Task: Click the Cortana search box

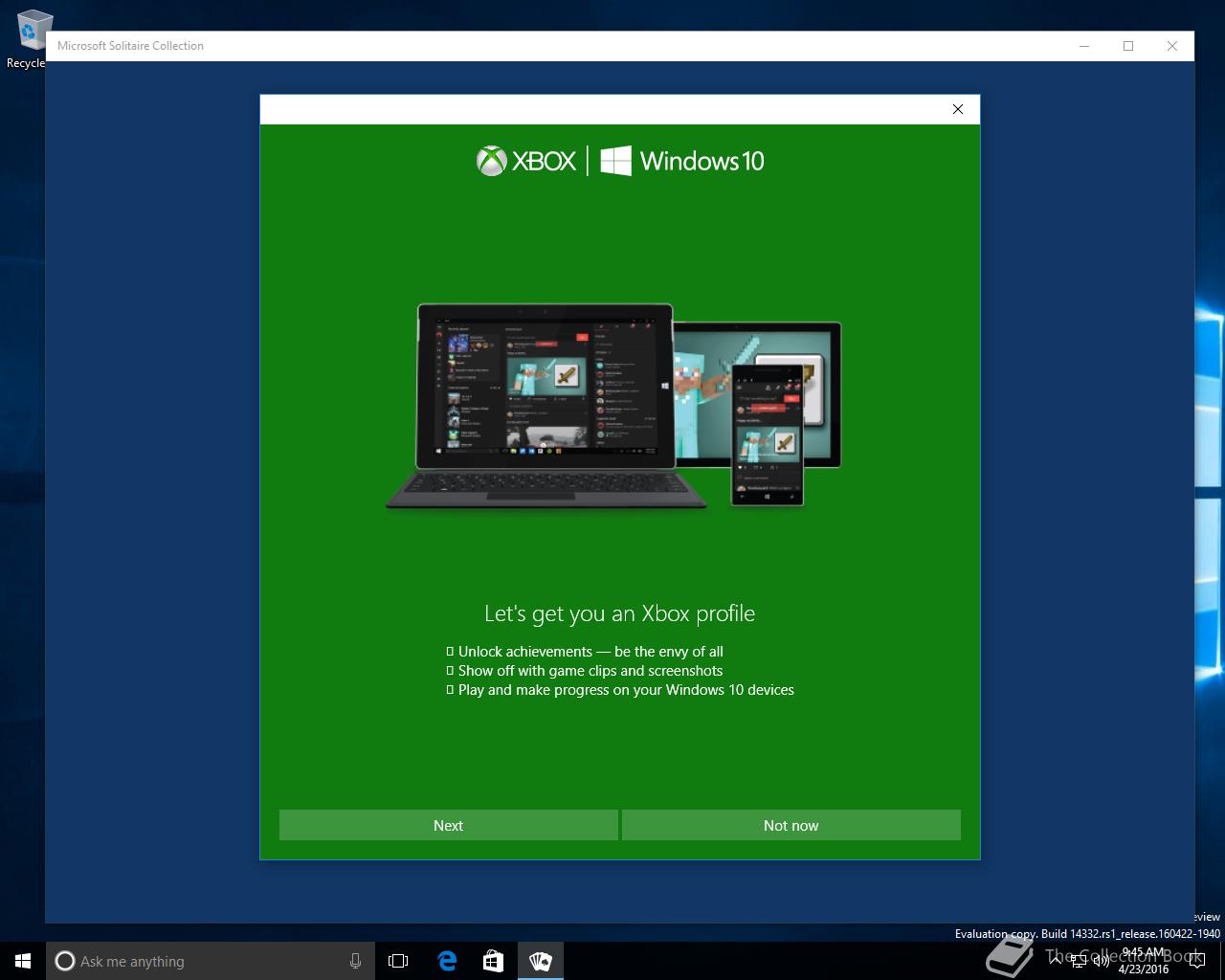Action: point(211,961)
